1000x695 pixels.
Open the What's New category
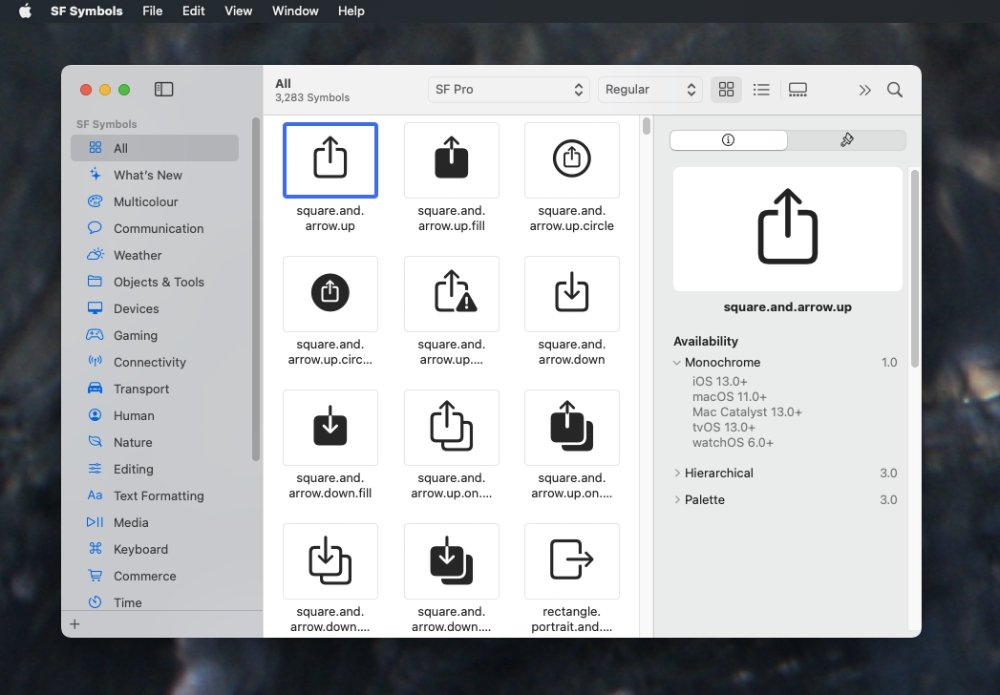coord(155,175)
